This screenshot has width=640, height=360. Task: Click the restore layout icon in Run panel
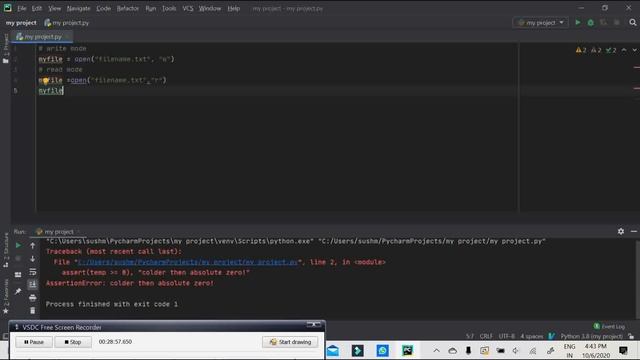coord(18,275)
